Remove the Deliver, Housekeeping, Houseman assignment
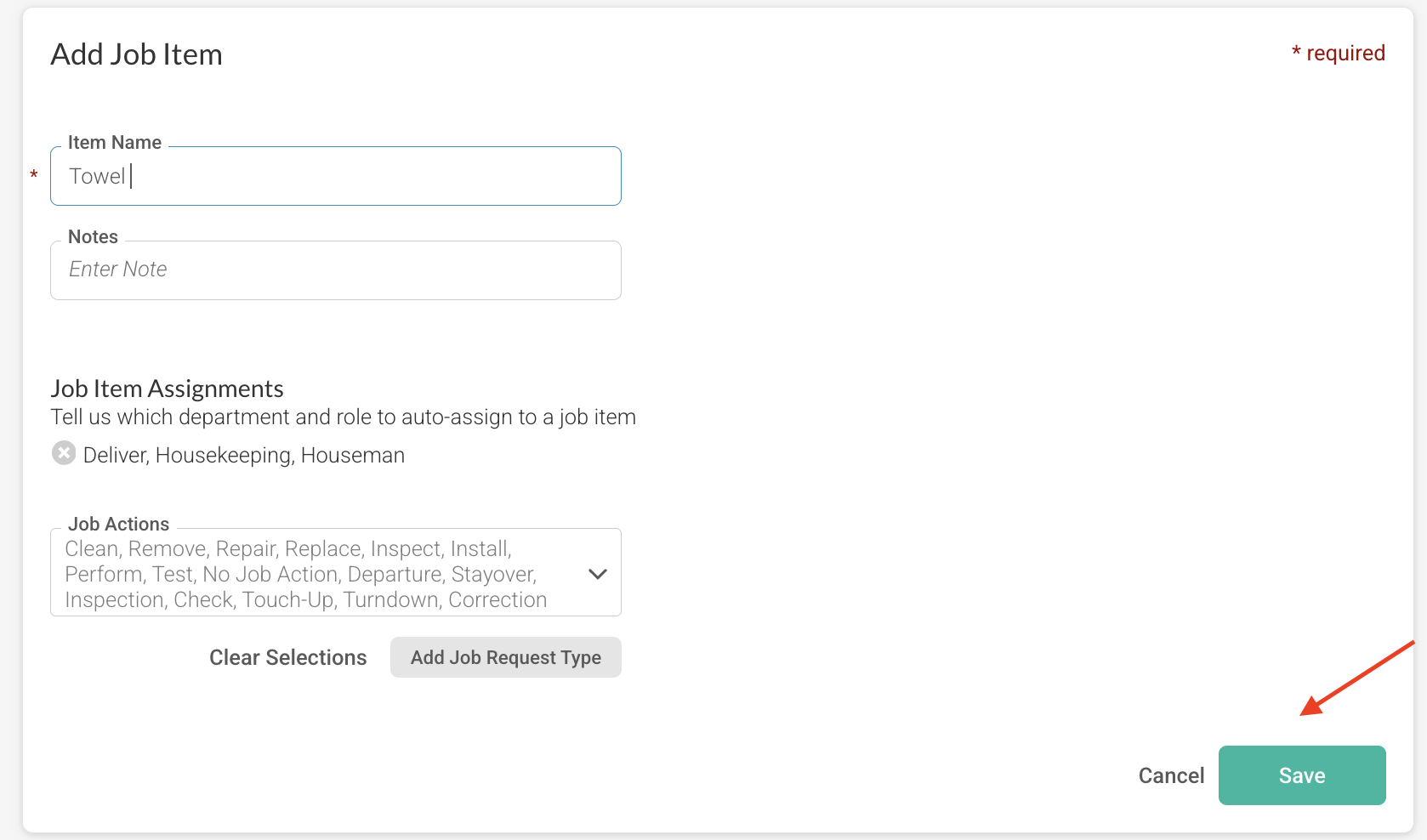This screenshot has height=840, width=1427. tap(64, 453)
